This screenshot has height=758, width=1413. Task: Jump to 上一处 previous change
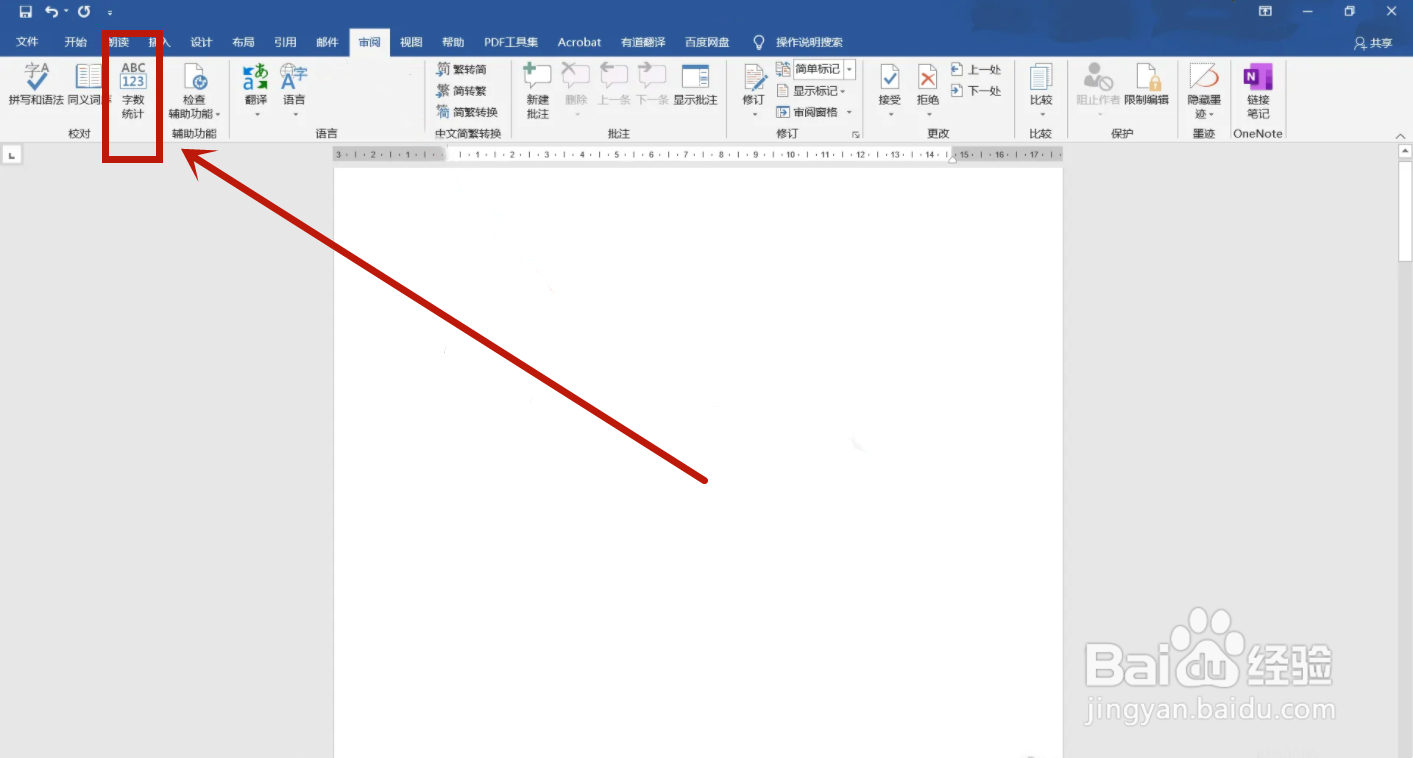tap(975, 69)
